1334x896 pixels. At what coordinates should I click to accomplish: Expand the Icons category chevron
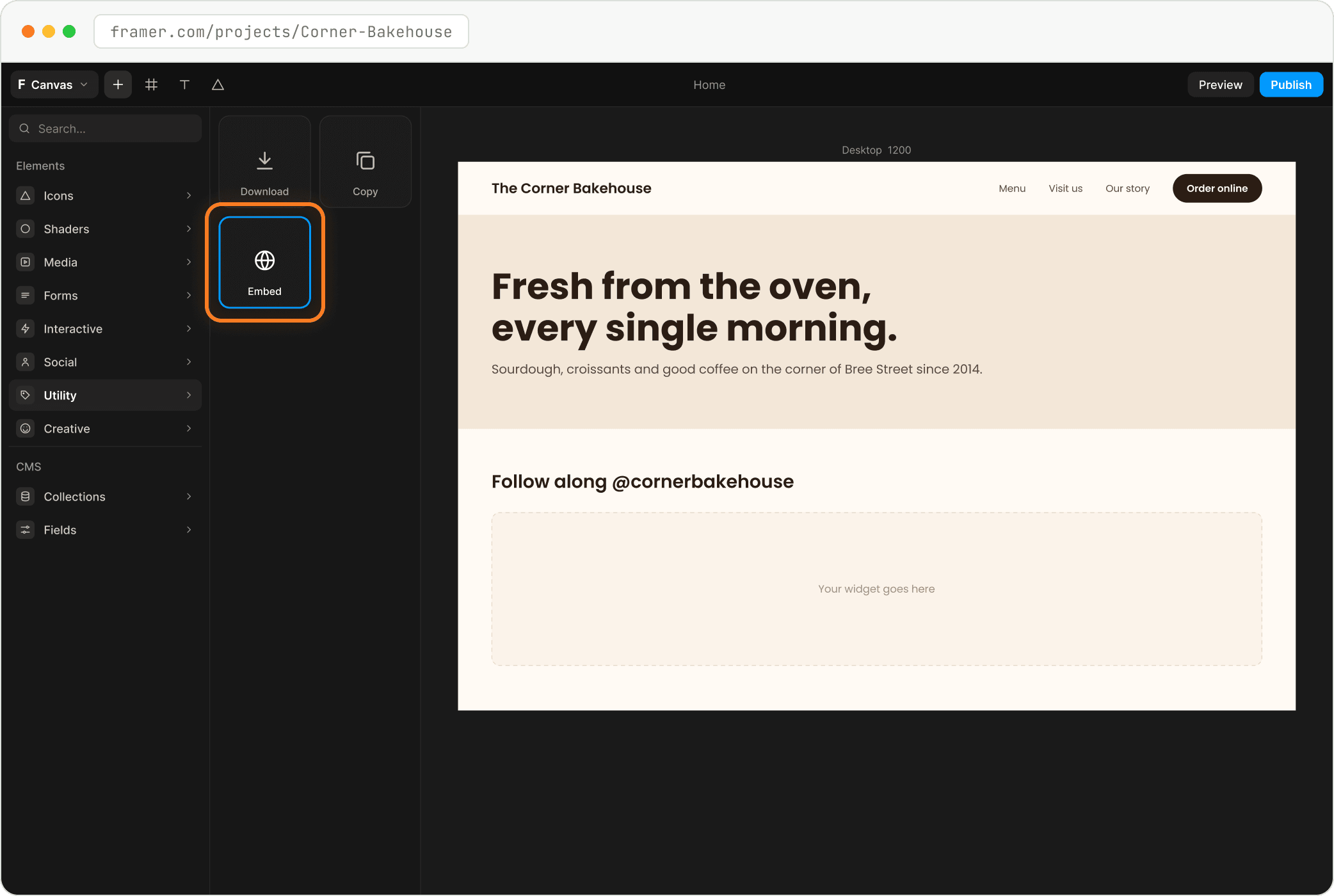pos(189,196)
